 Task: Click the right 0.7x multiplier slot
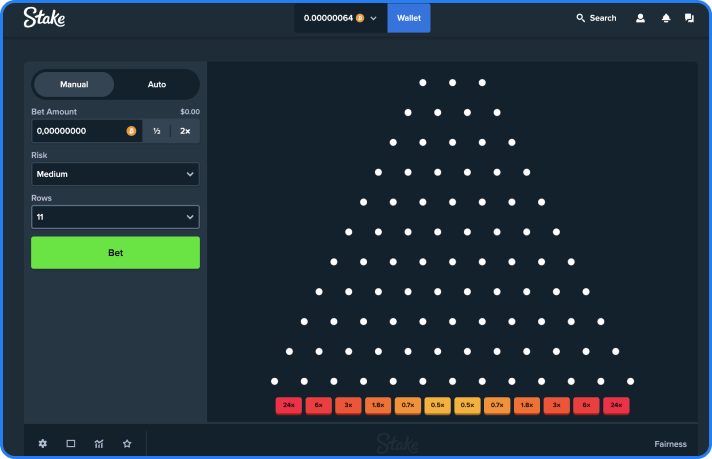[x=497, y=405]
